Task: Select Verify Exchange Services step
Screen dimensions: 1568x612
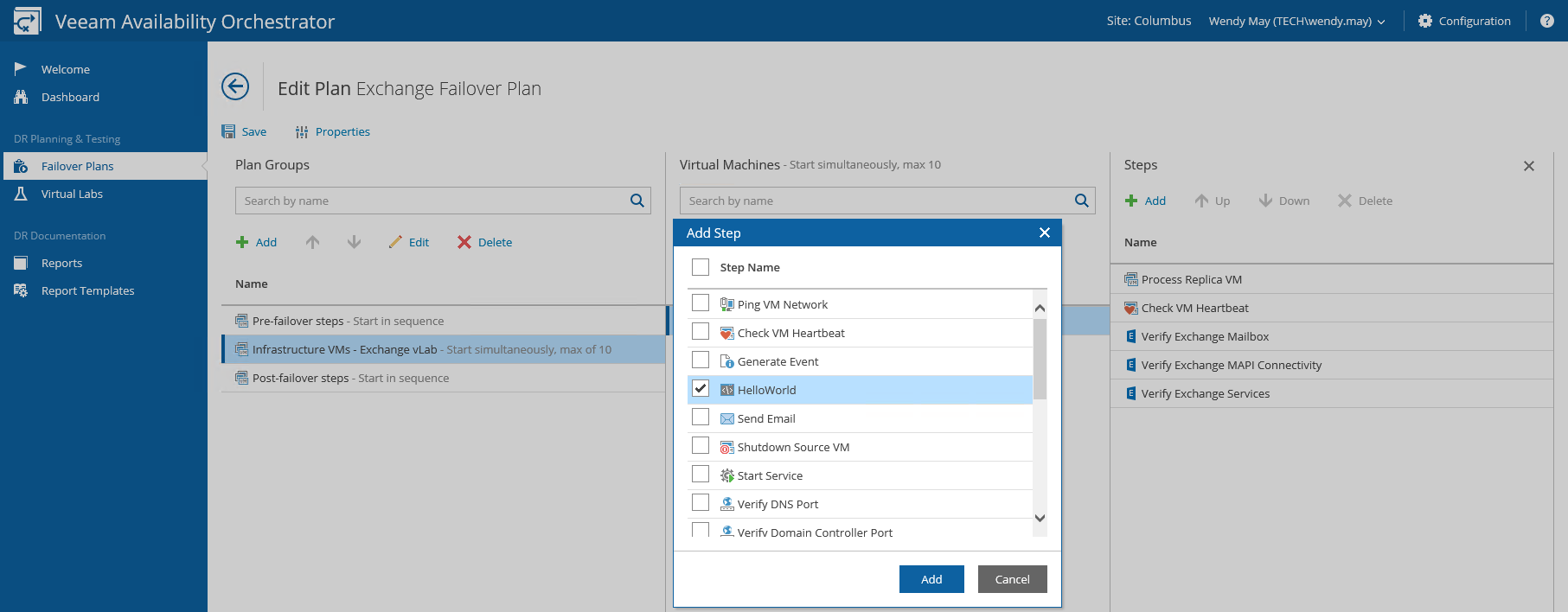Action: [1332, 393]
